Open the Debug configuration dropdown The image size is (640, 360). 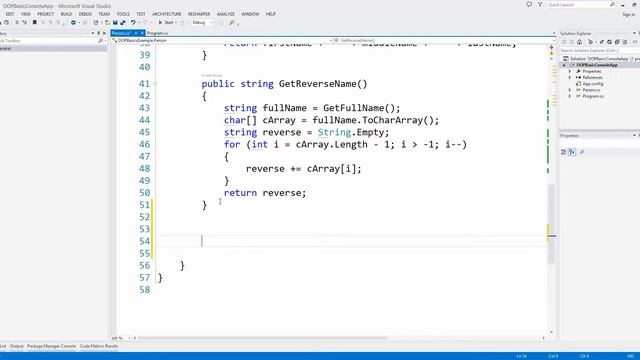(202, 22)
